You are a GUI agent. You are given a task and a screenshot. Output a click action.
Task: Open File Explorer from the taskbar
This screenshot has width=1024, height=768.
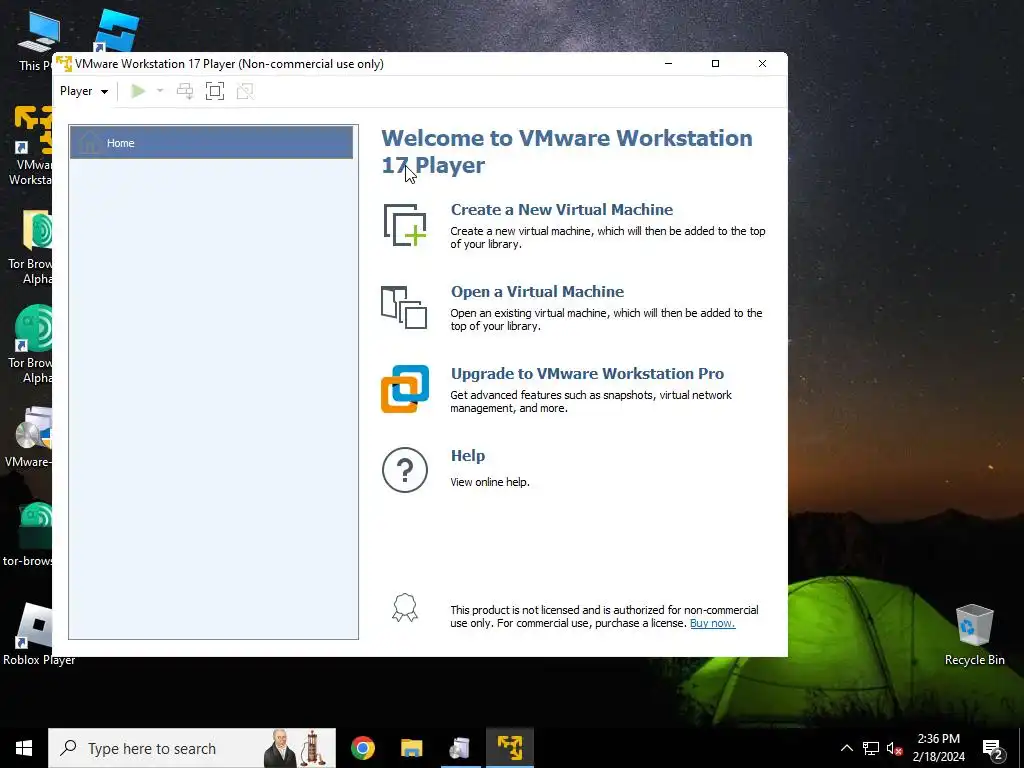pyautogui.click(x=411, y=748)
